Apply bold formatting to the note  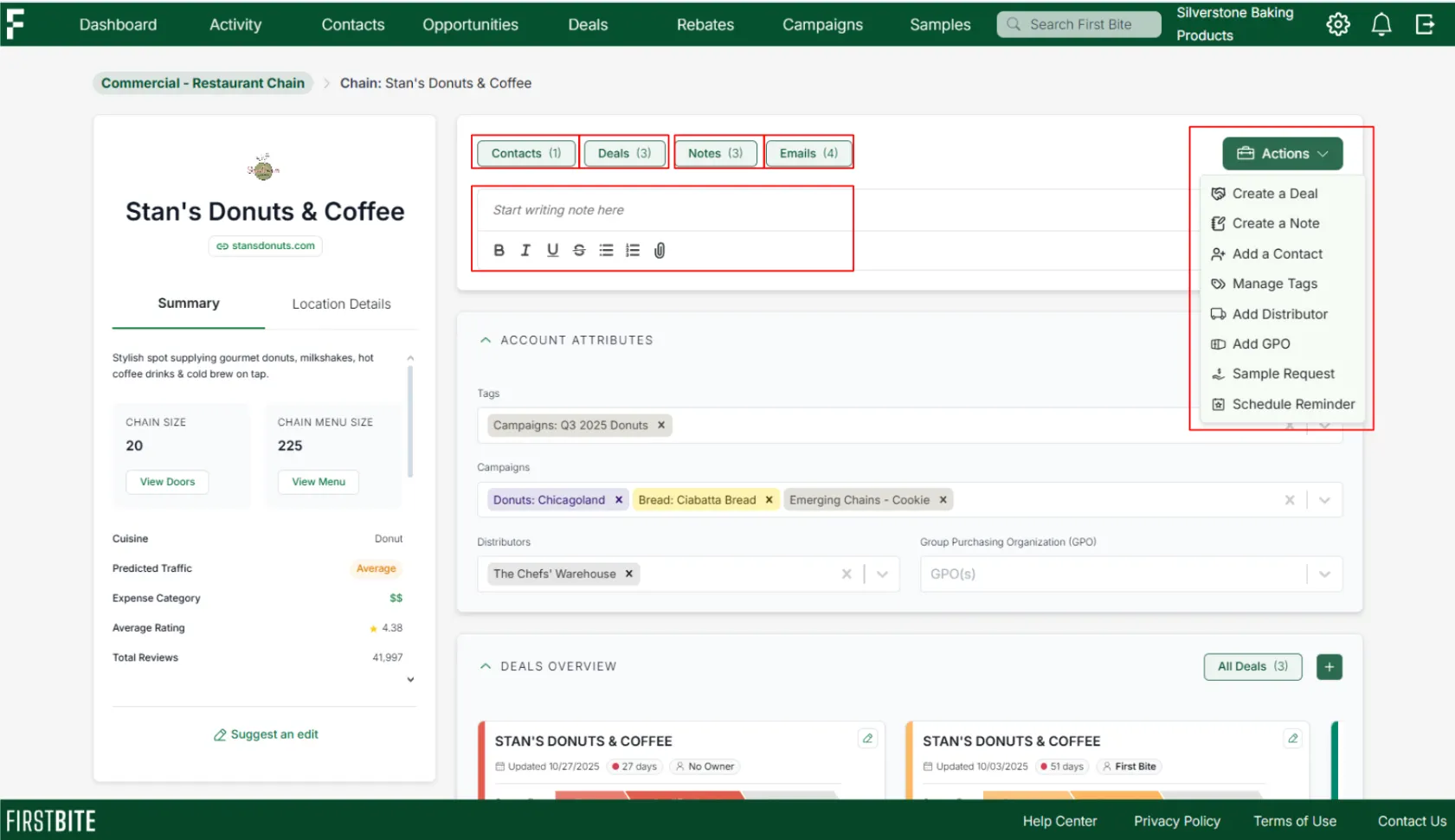pos(499,250)
